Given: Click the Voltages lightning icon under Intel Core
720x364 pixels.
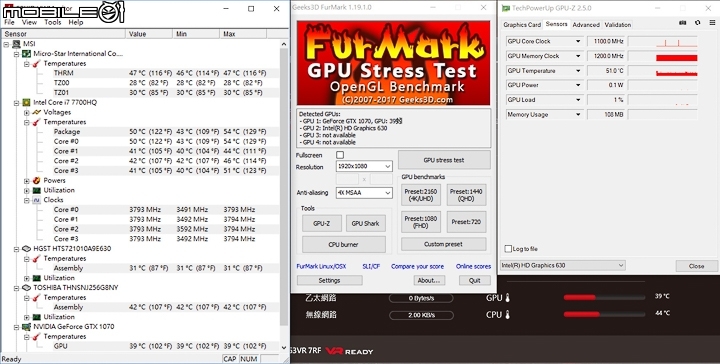Looking at the screenshot, I should point(37,112).
